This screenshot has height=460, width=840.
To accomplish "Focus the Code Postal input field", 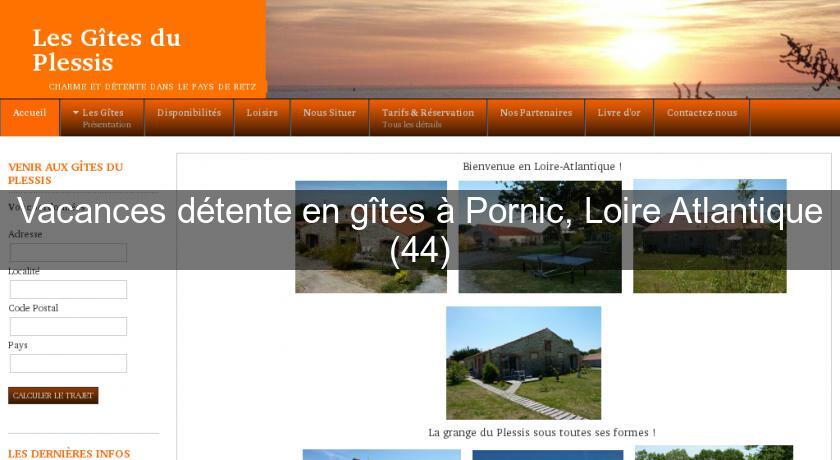I will click(69, 326).
